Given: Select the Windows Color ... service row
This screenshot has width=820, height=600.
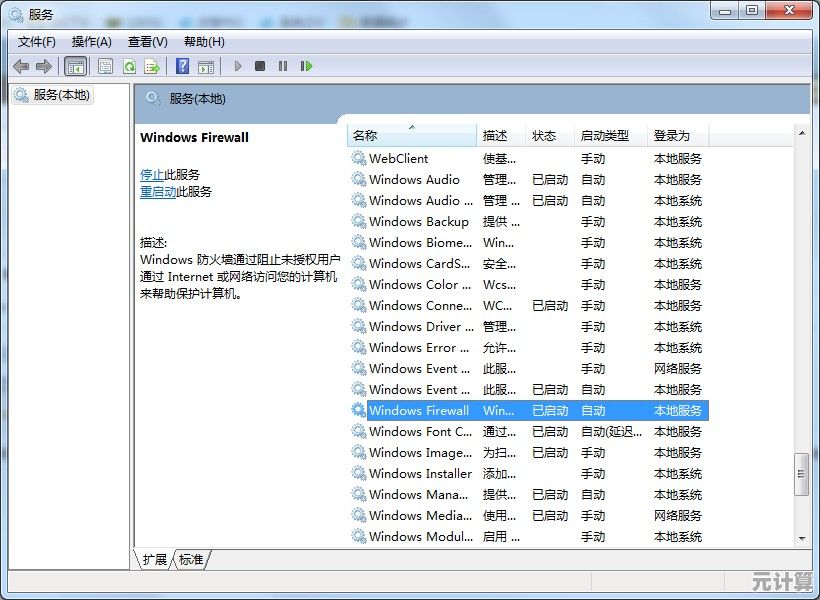Looking at the screenshot, I should [529, 284].
